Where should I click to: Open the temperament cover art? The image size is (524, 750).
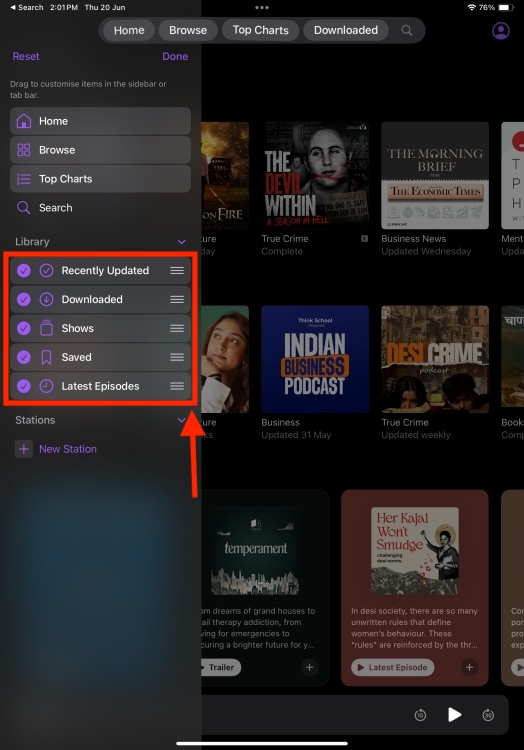click(x=255, y=551)
